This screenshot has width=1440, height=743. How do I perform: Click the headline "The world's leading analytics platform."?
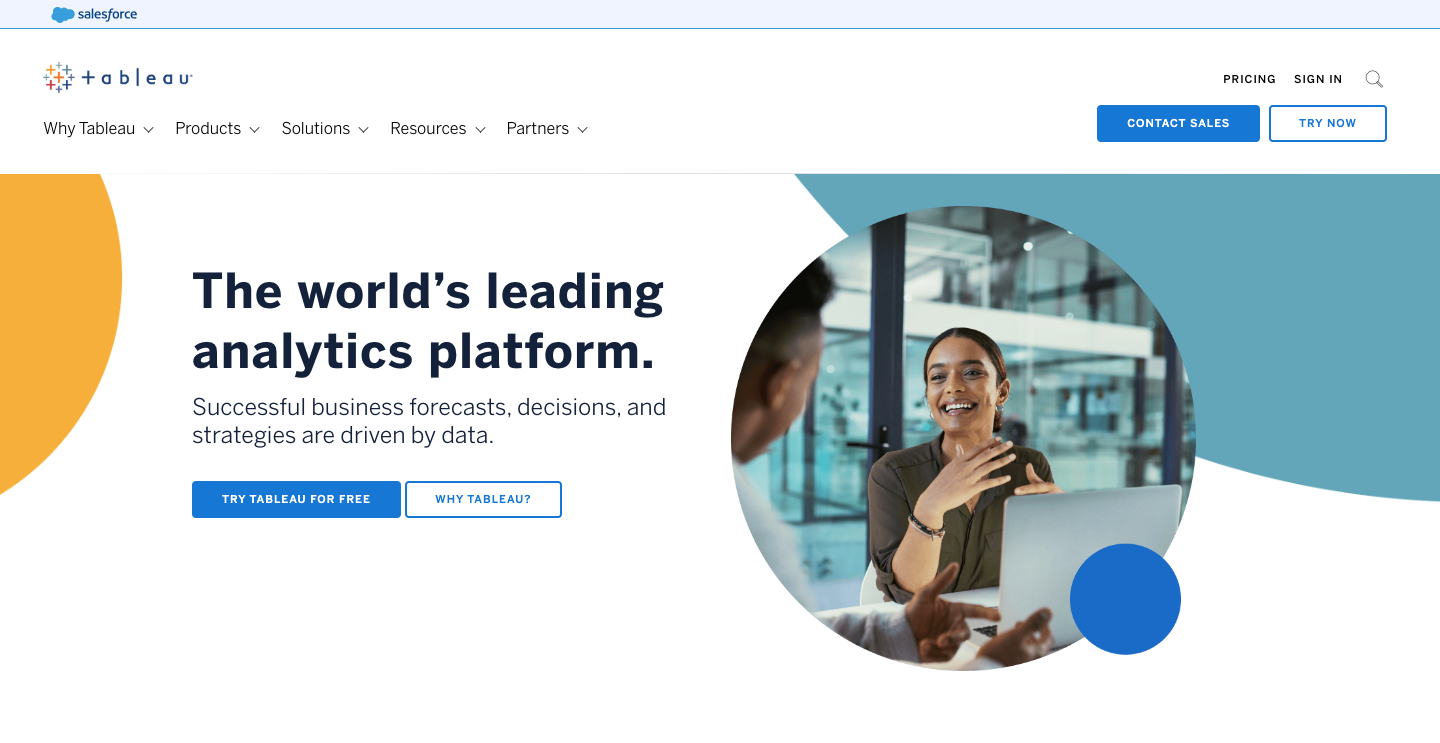[x=428, y=321]
